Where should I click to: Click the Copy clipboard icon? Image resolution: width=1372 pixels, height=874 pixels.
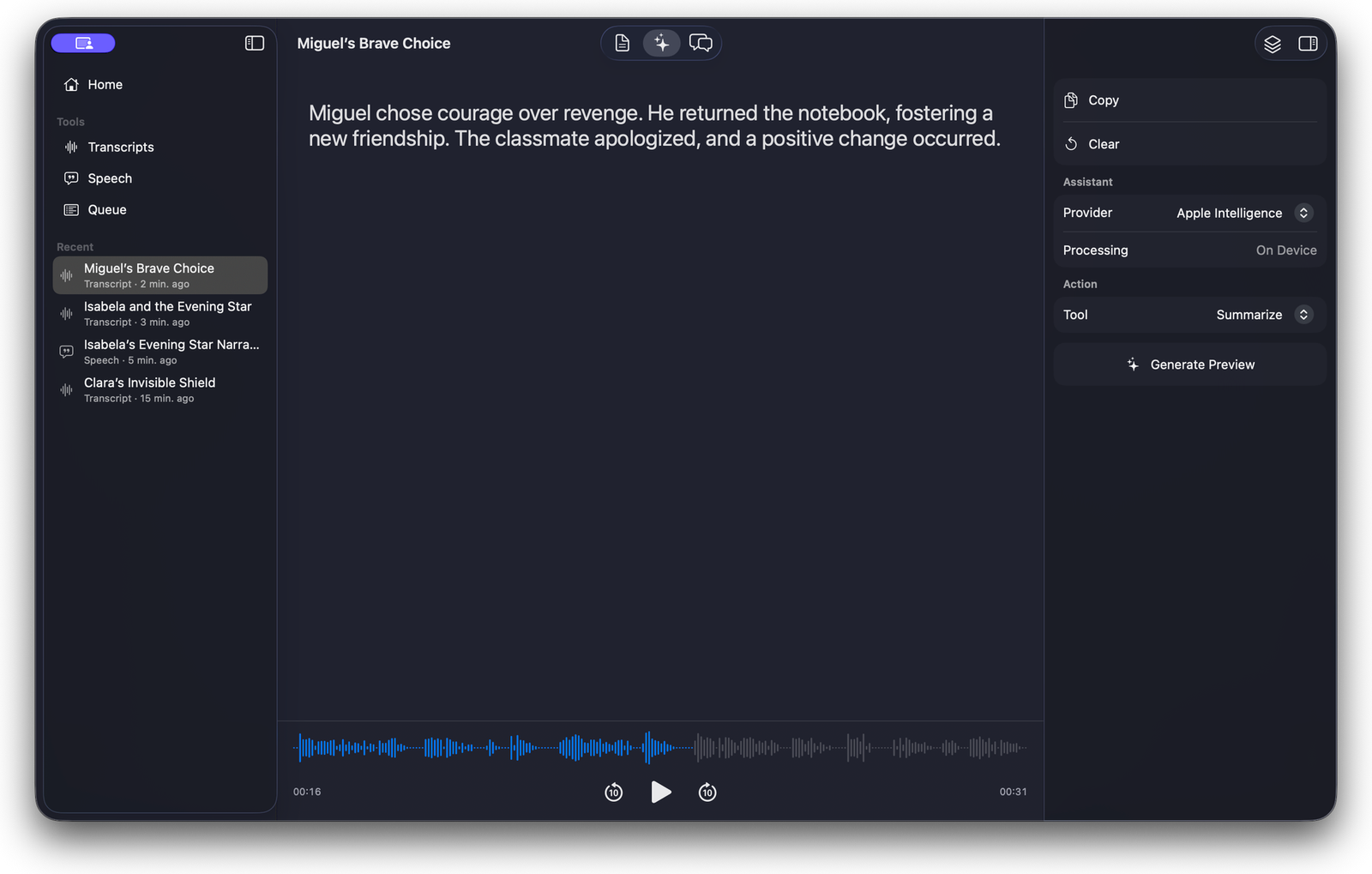[x=1071, y=100]
